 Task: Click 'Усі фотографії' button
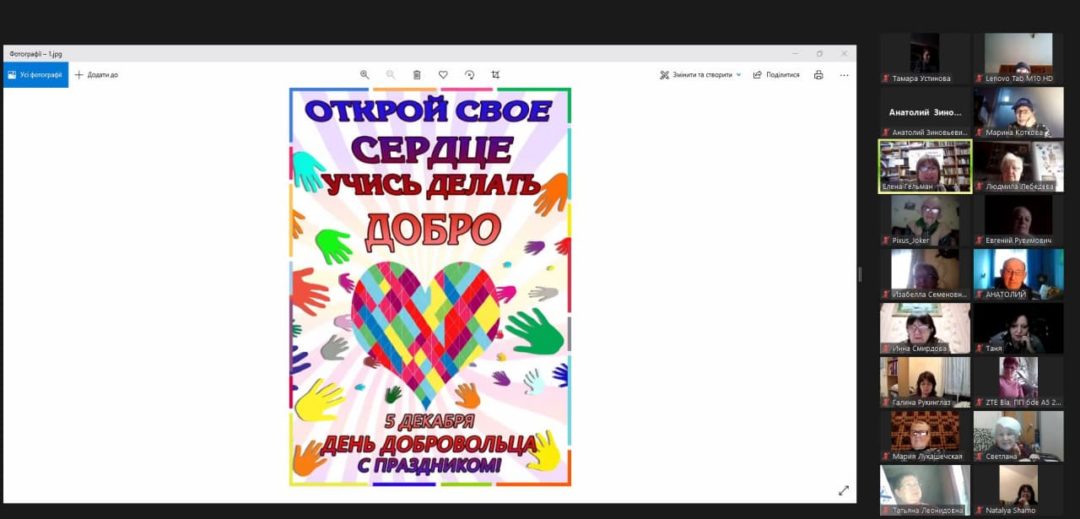tap(35, 75)
